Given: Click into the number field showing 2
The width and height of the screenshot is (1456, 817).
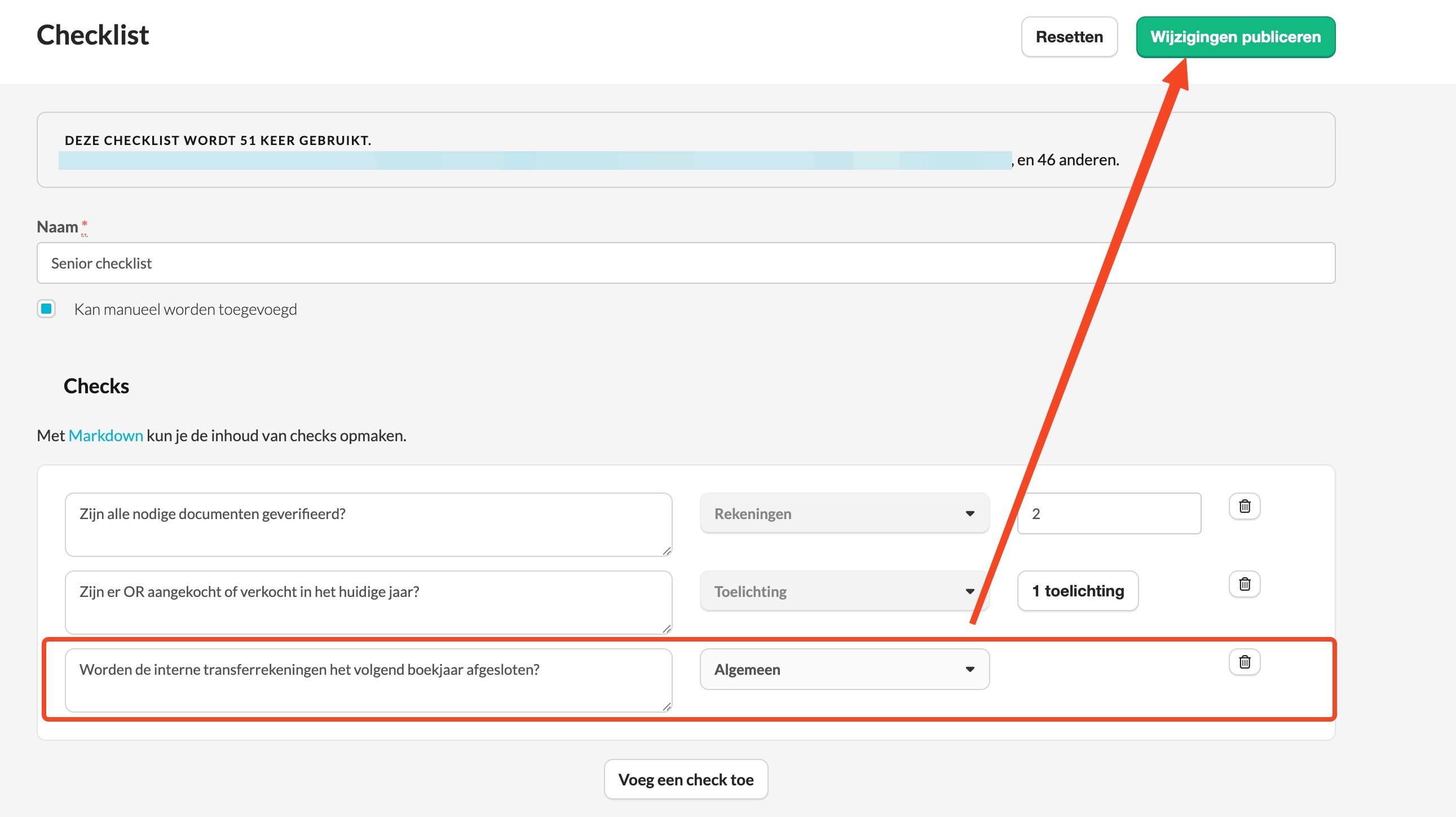Looking at the screenshot, I should (1109, 513).
